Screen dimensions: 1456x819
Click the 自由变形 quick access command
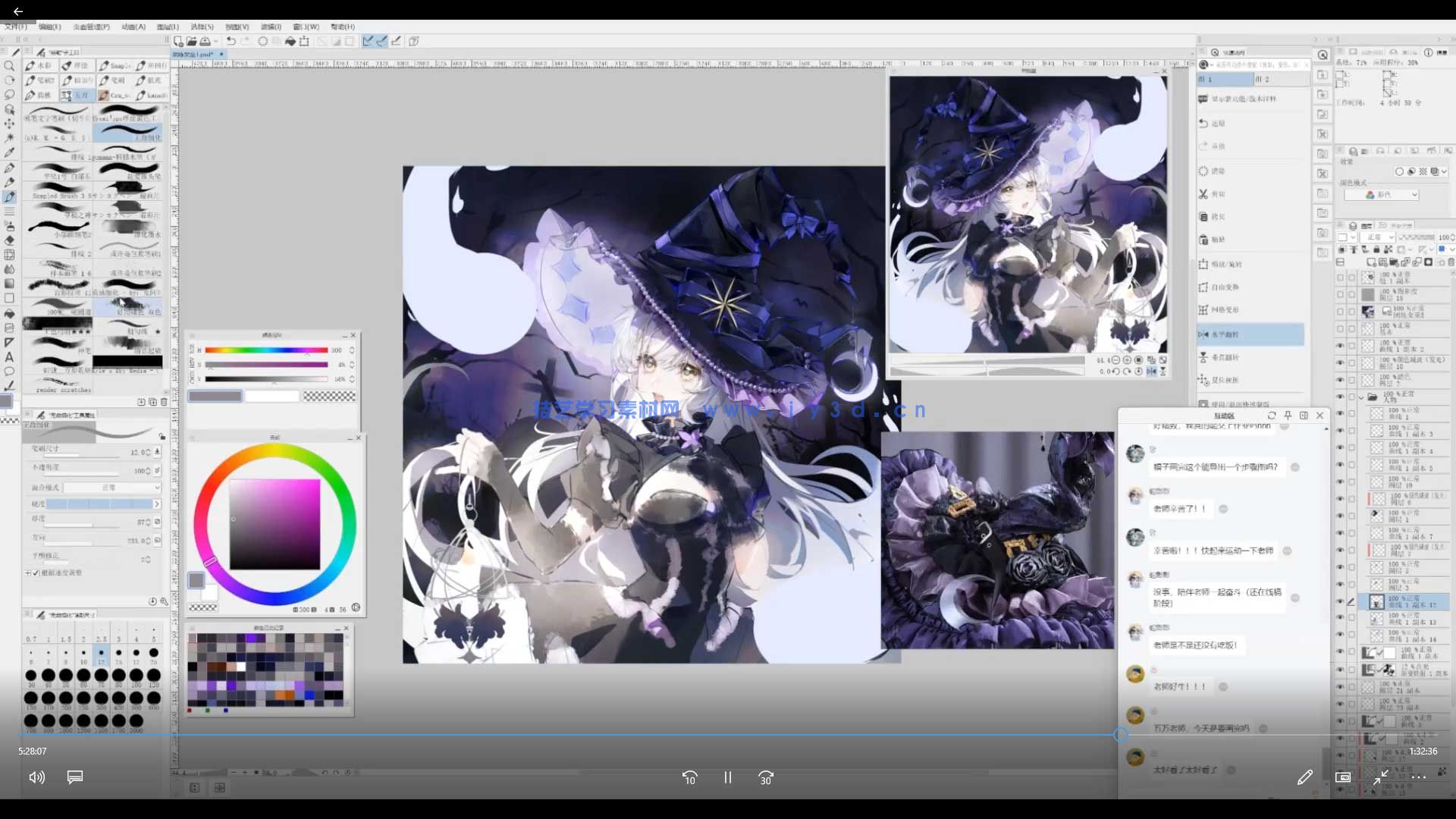[1225, 287]
